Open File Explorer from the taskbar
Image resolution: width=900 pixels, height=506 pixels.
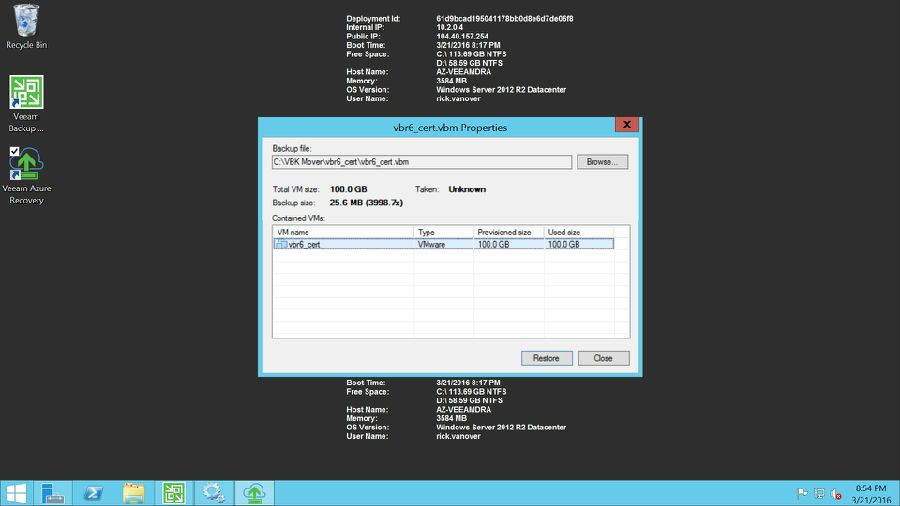pos(134,493)
